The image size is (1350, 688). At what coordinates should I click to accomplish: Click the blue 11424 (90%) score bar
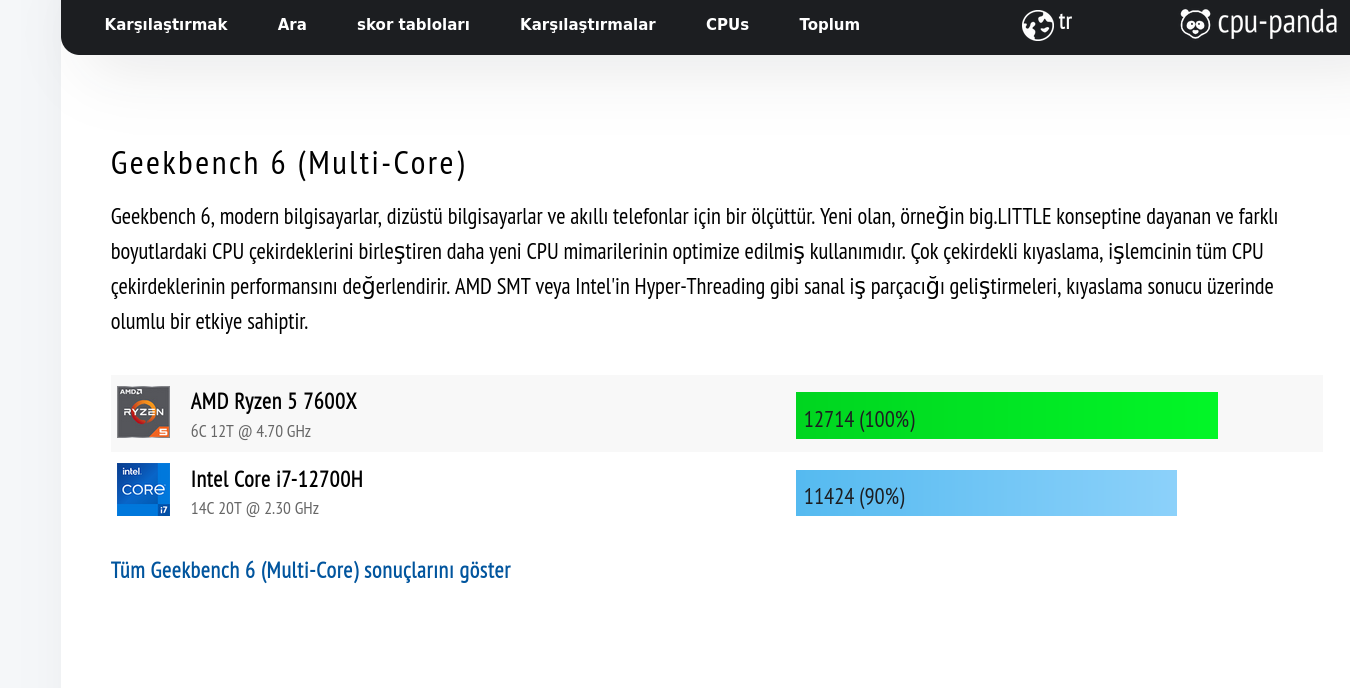(x=986, y=493)
